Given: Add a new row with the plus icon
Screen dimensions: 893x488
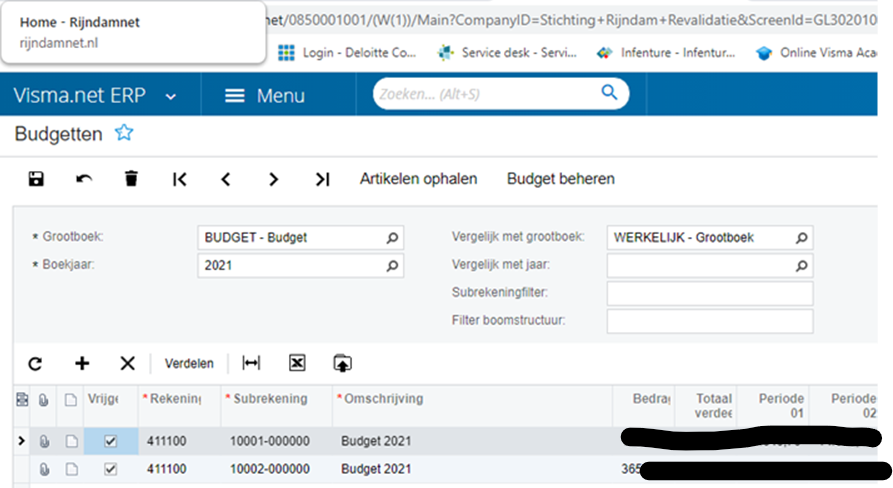Looking at the screenshot, I should pyautogui.click(x=82, y=363).
